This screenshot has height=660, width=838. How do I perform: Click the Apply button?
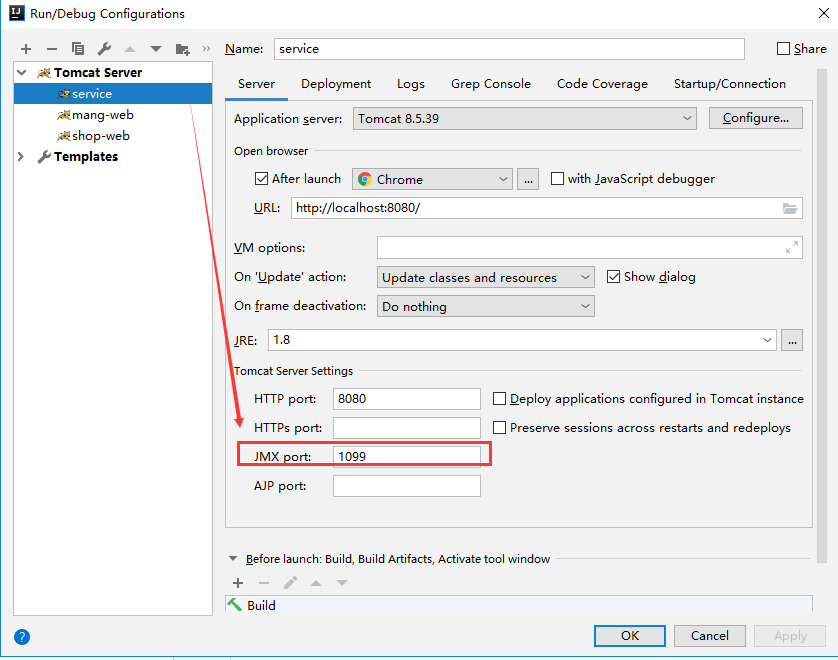tap(790, 635)
